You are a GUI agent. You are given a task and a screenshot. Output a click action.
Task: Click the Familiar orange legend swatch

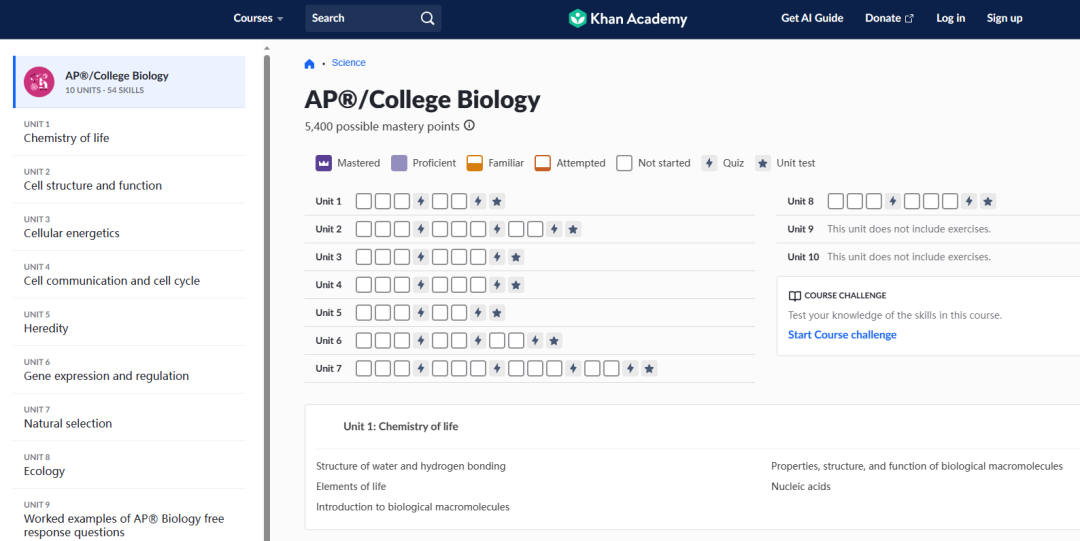tap(475, 163)
